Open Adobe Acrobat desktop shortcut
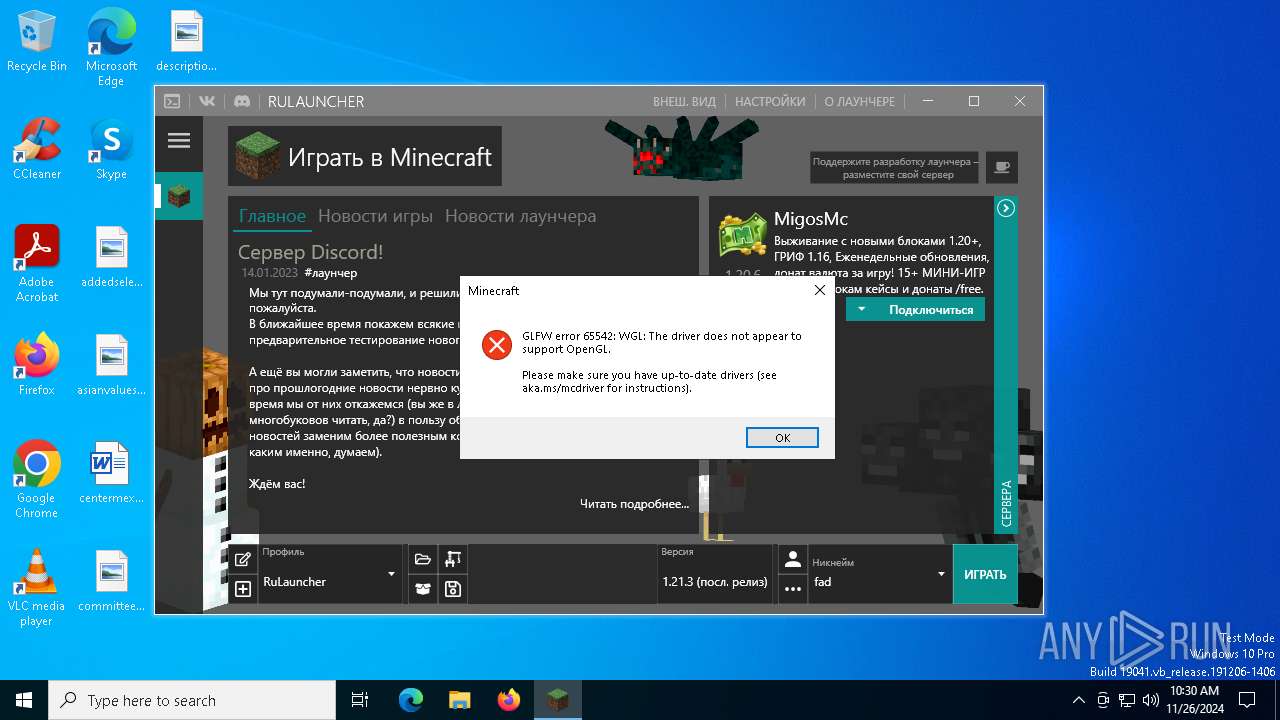This screenshot has width=1280, height=720. (36, 263)
